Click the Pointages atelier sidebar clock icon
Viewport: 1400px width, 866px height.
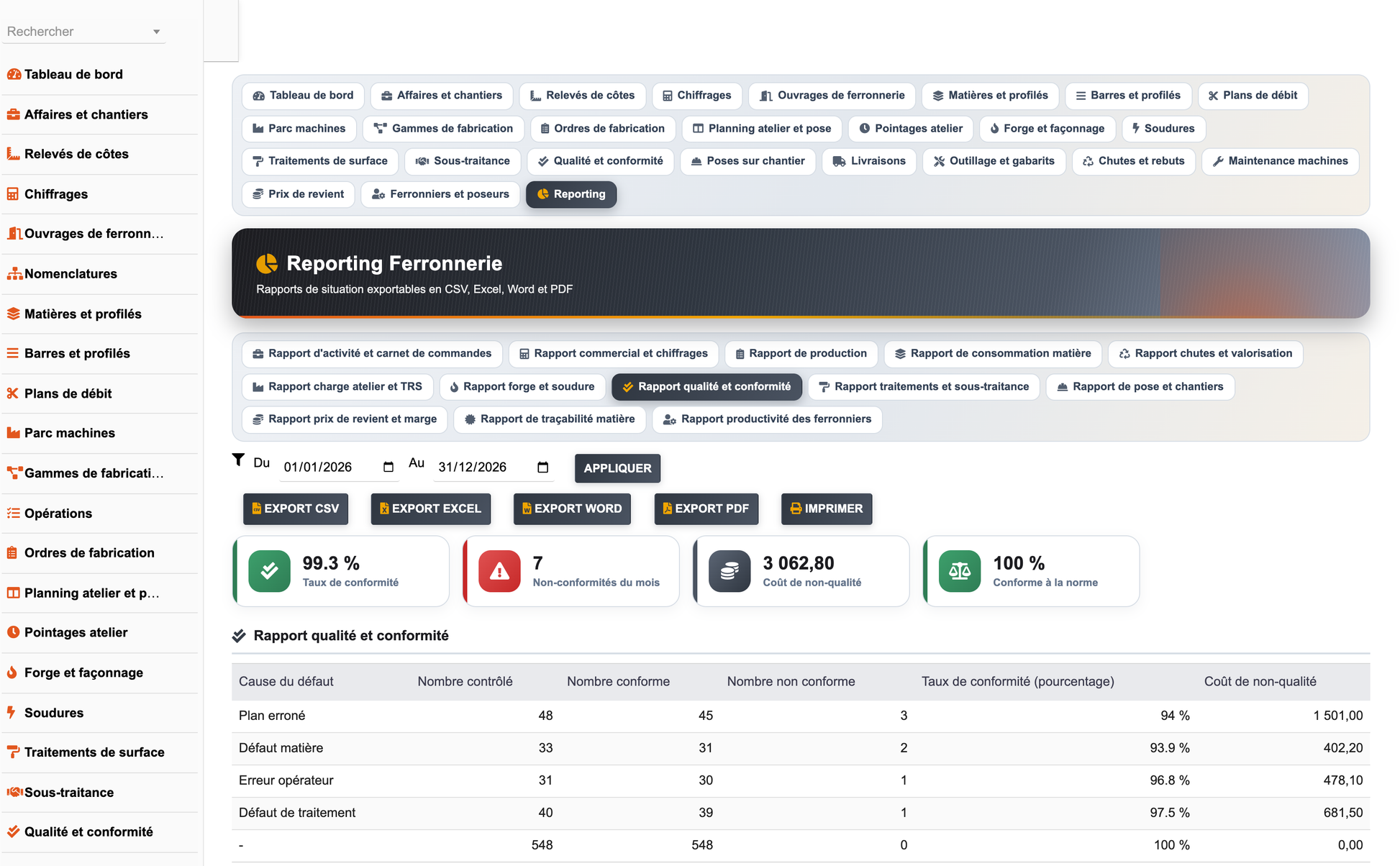tap(14, 632)
